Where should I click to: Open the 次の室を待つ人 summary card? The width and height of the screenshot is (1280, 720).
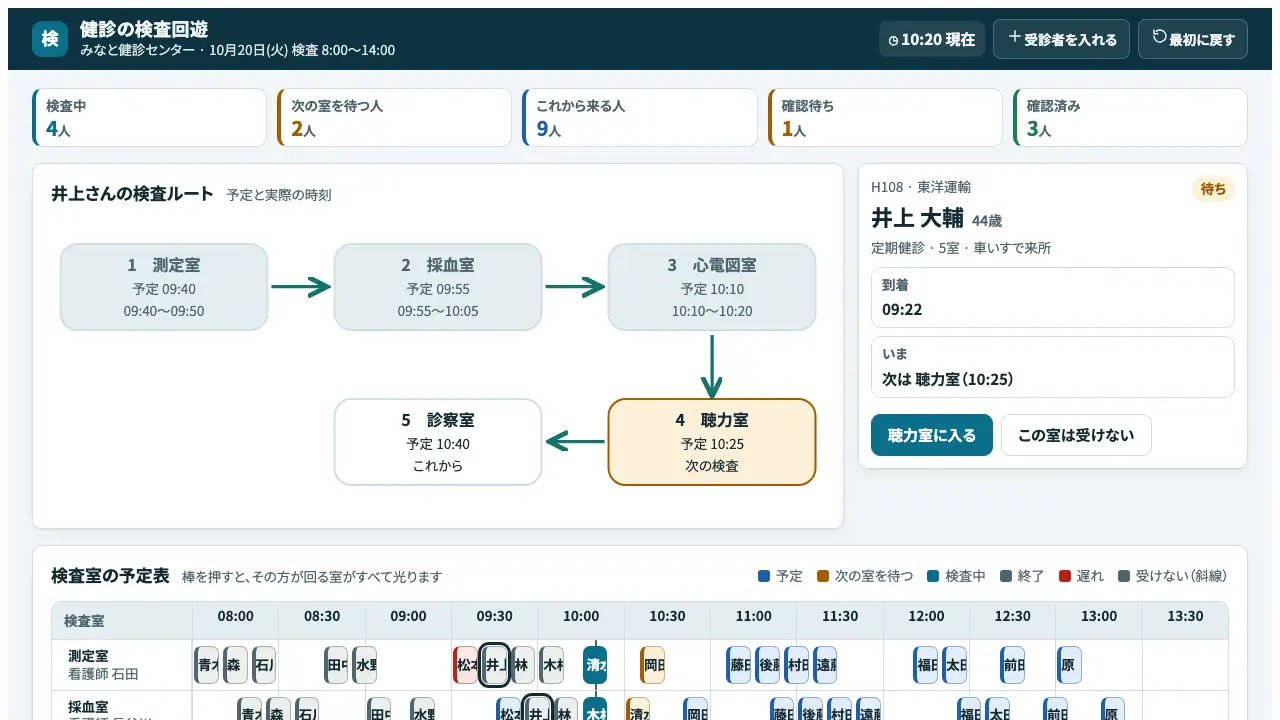(x=395, y=118)
